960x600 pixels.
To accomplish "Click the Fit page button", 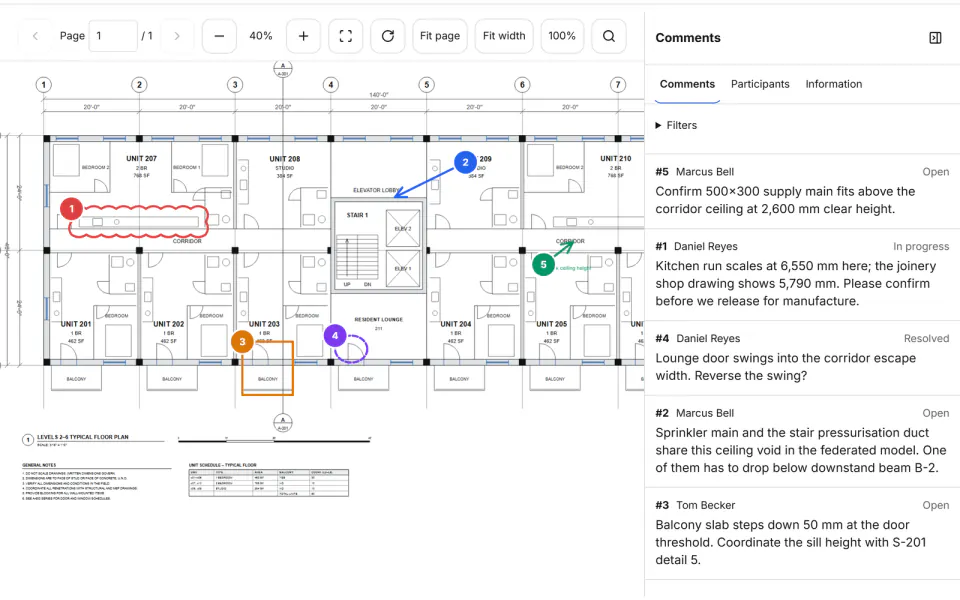I will [440, 36].
